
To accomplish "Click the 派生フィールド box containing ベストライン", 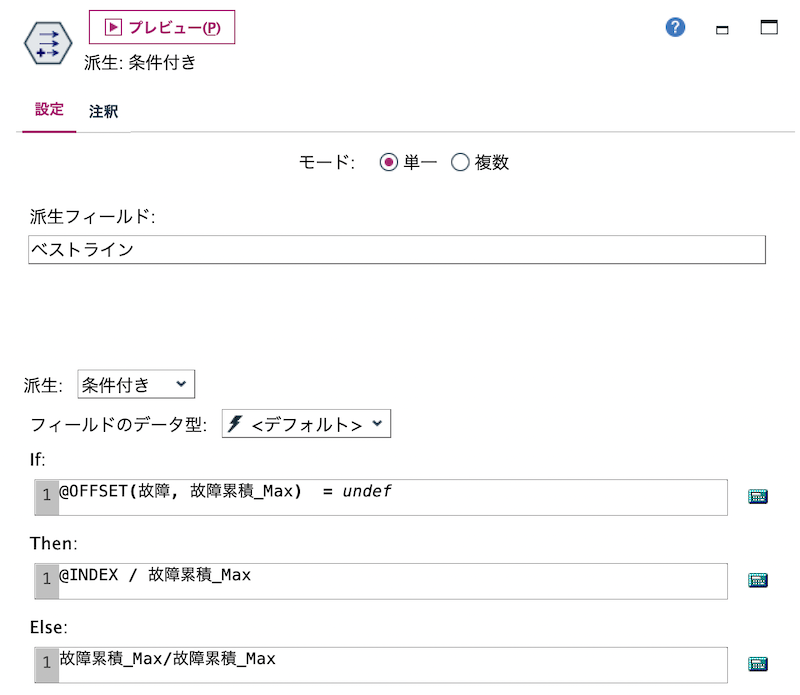I will coord(397,249).
